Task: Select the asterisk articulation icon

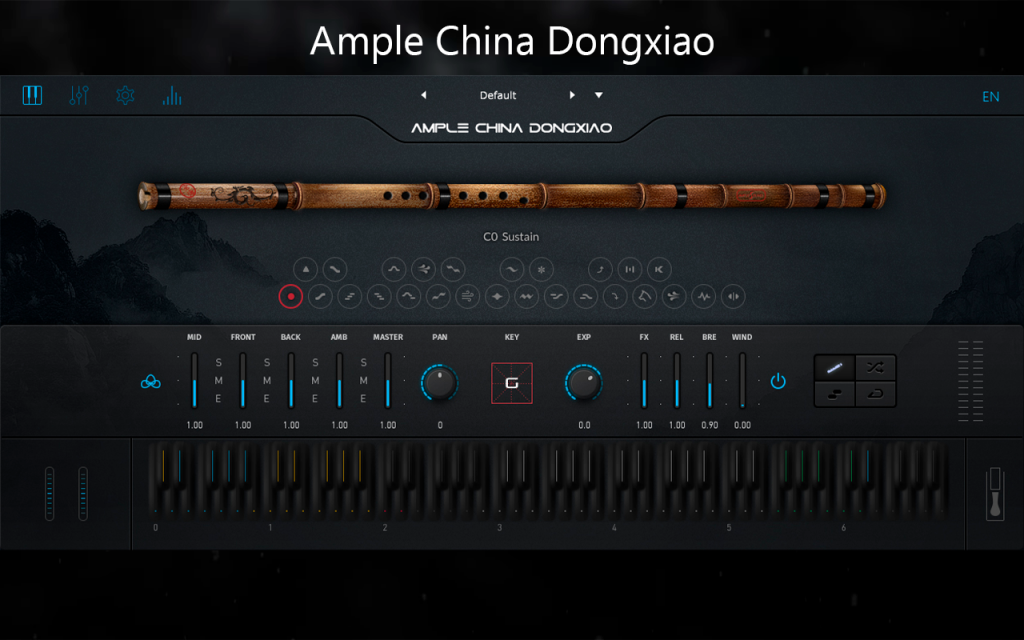Action: pos(541,269)
